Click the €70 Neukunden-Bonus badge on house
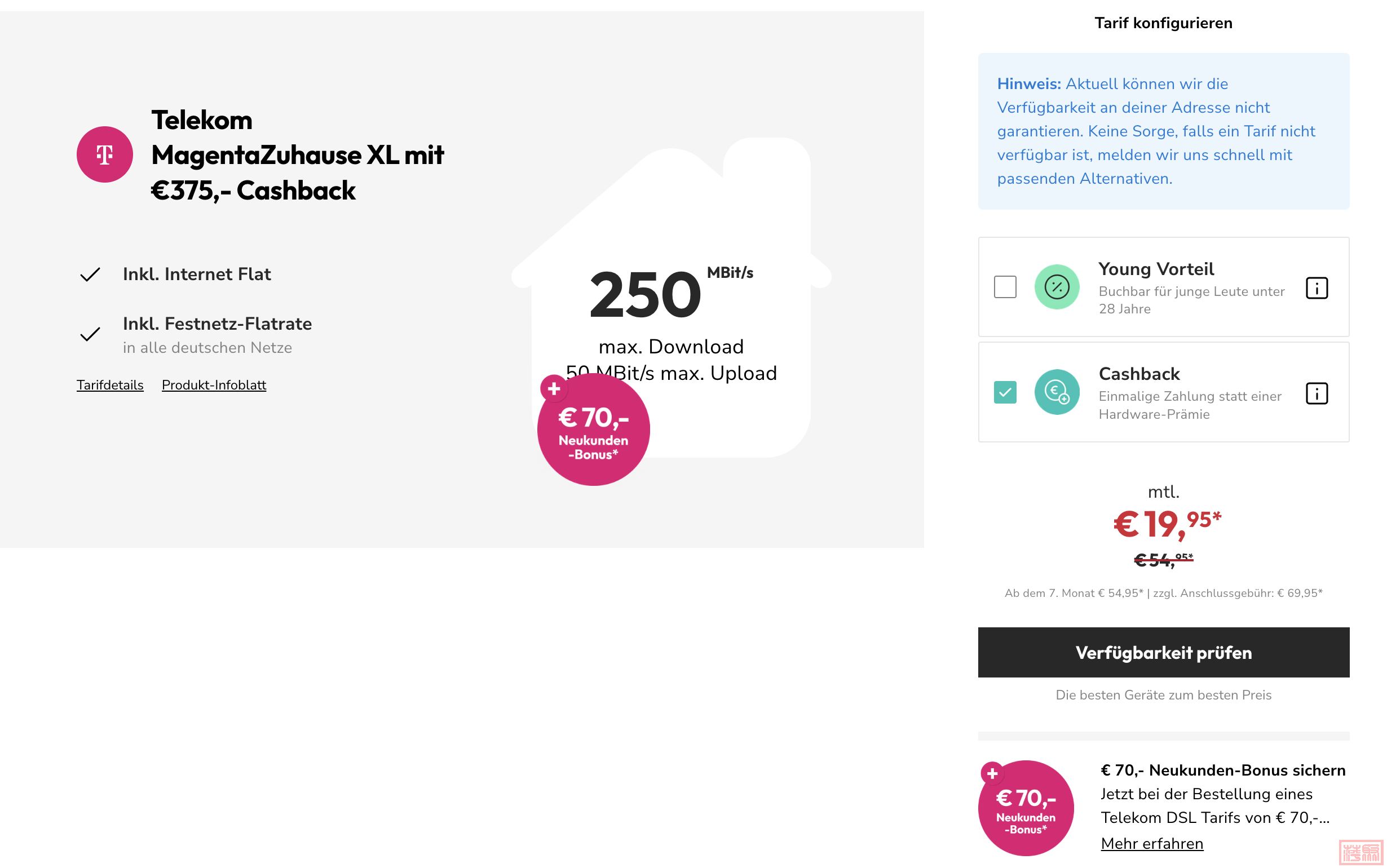Screen dimensions: 1387x868 tap(593, 430)
